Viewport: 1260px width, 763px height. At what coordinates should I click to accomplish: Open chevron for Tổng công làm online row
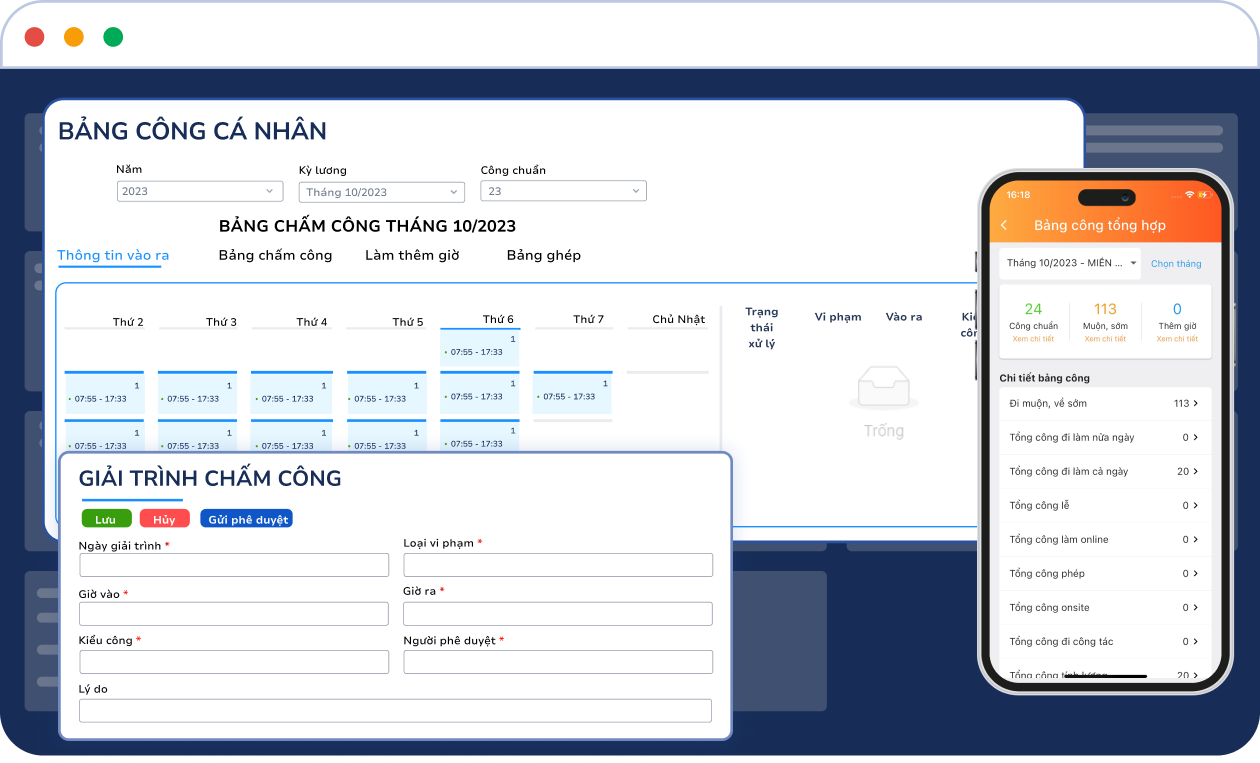coord(1196,539)
